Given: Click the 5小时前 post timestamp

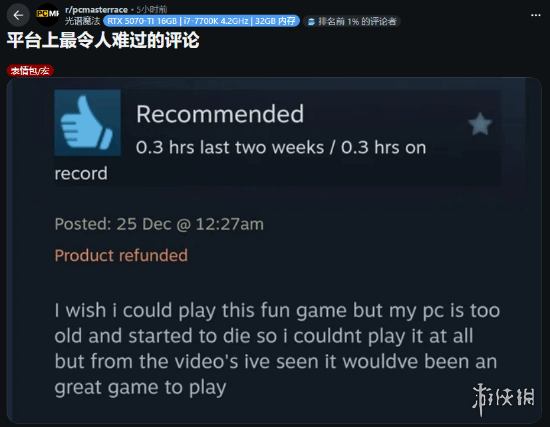Looking at the screenshot, I should [x=152, y=9].
